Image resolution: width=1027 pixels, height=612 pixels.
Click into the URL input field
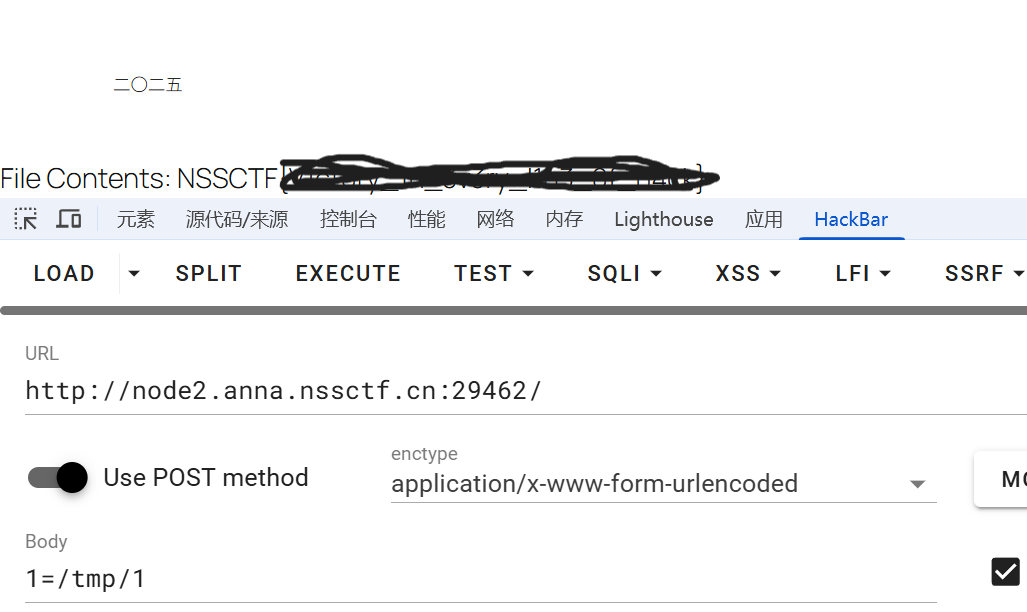click(500, 390)
